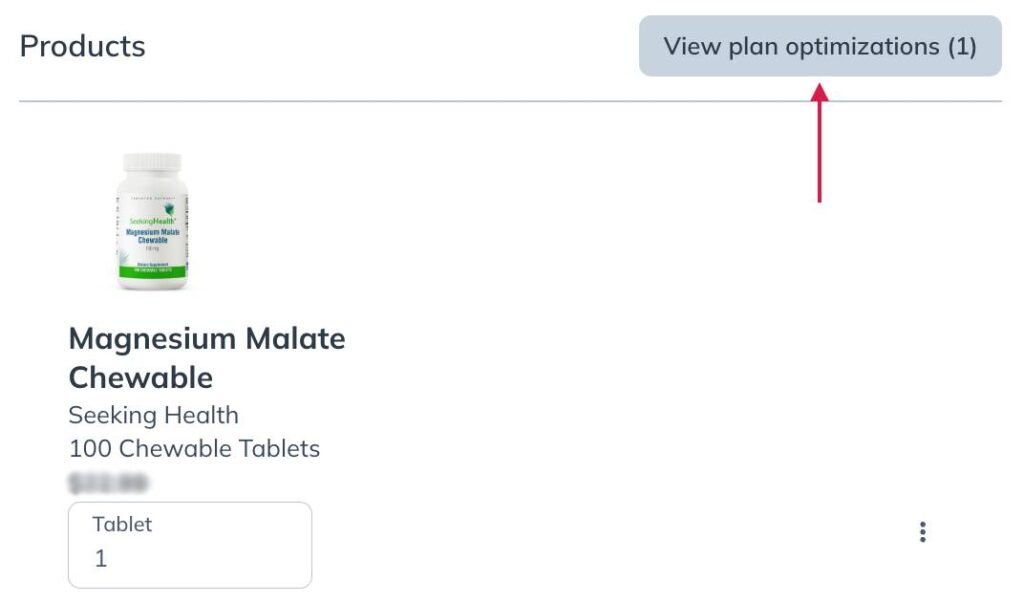This screenshot has width=1024, height=602.
Task: Click the red arrow annotation
Action: point(820,142)
